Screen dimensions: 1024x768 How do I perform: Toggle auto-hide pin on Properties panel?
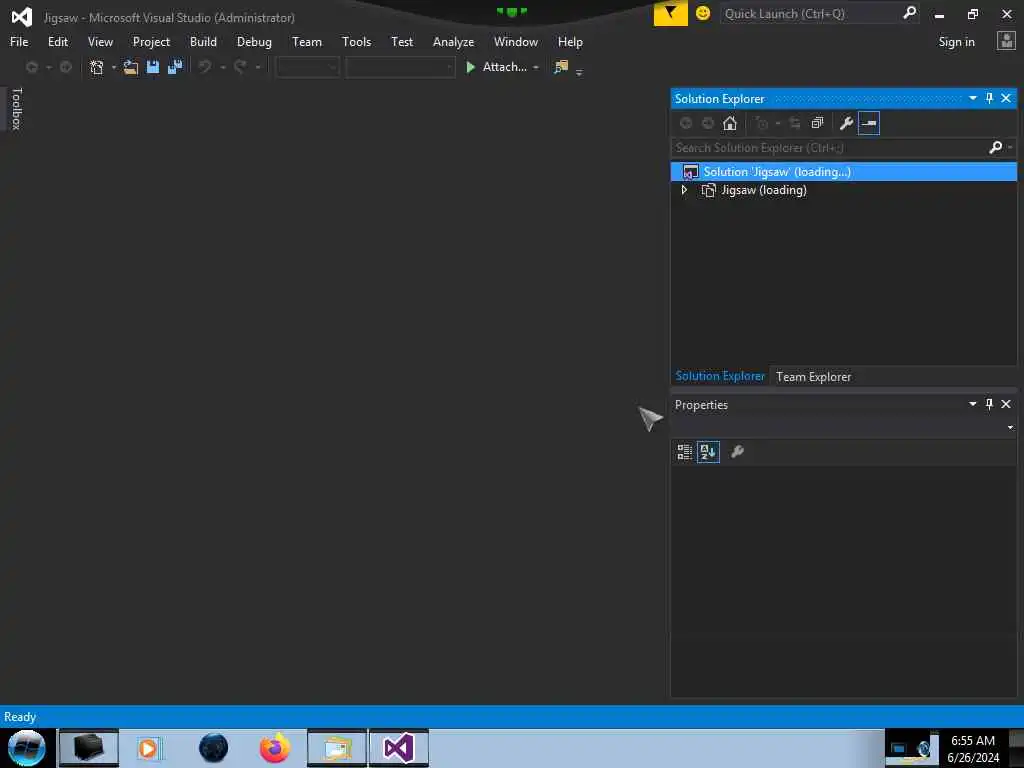[x=989, y=404]
